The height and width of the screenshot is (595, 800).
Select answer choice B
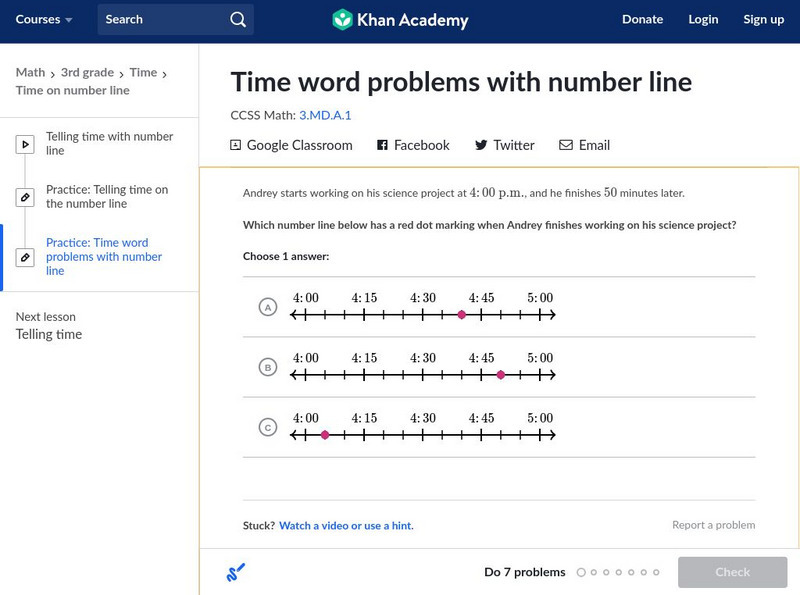pos(267,367)
